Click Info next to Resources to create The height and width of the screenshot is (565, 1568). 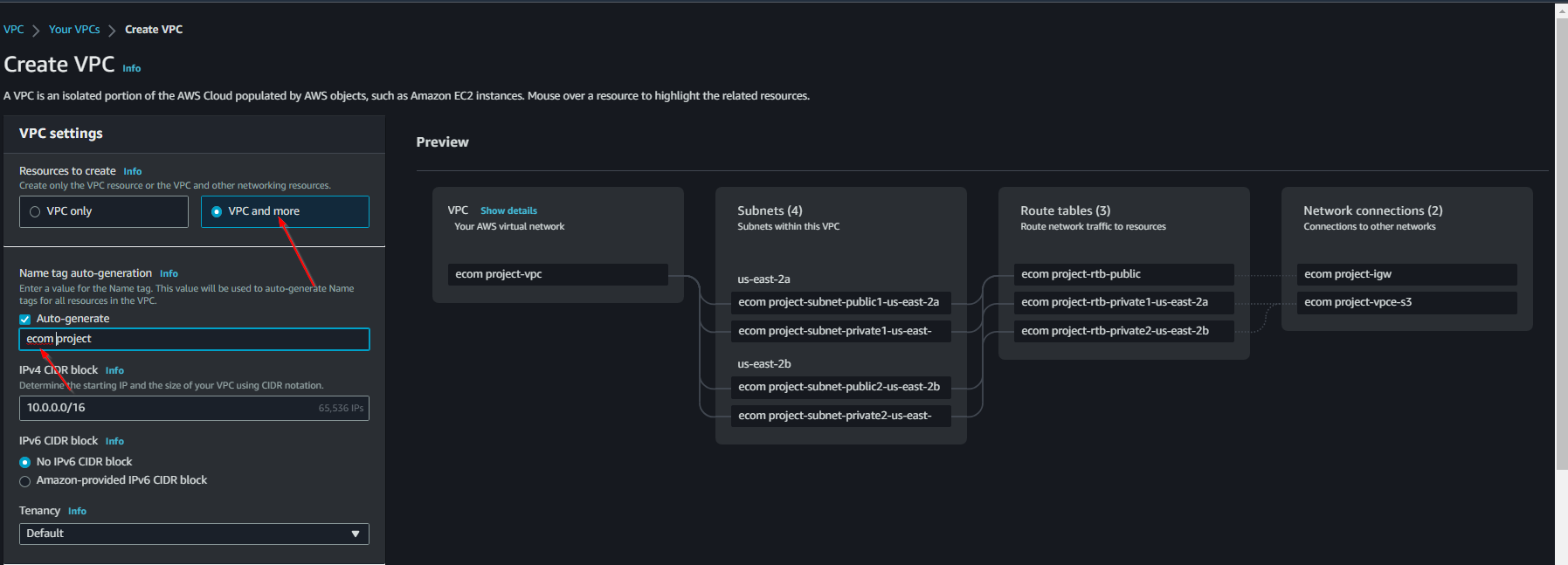[x=132, y=171]
